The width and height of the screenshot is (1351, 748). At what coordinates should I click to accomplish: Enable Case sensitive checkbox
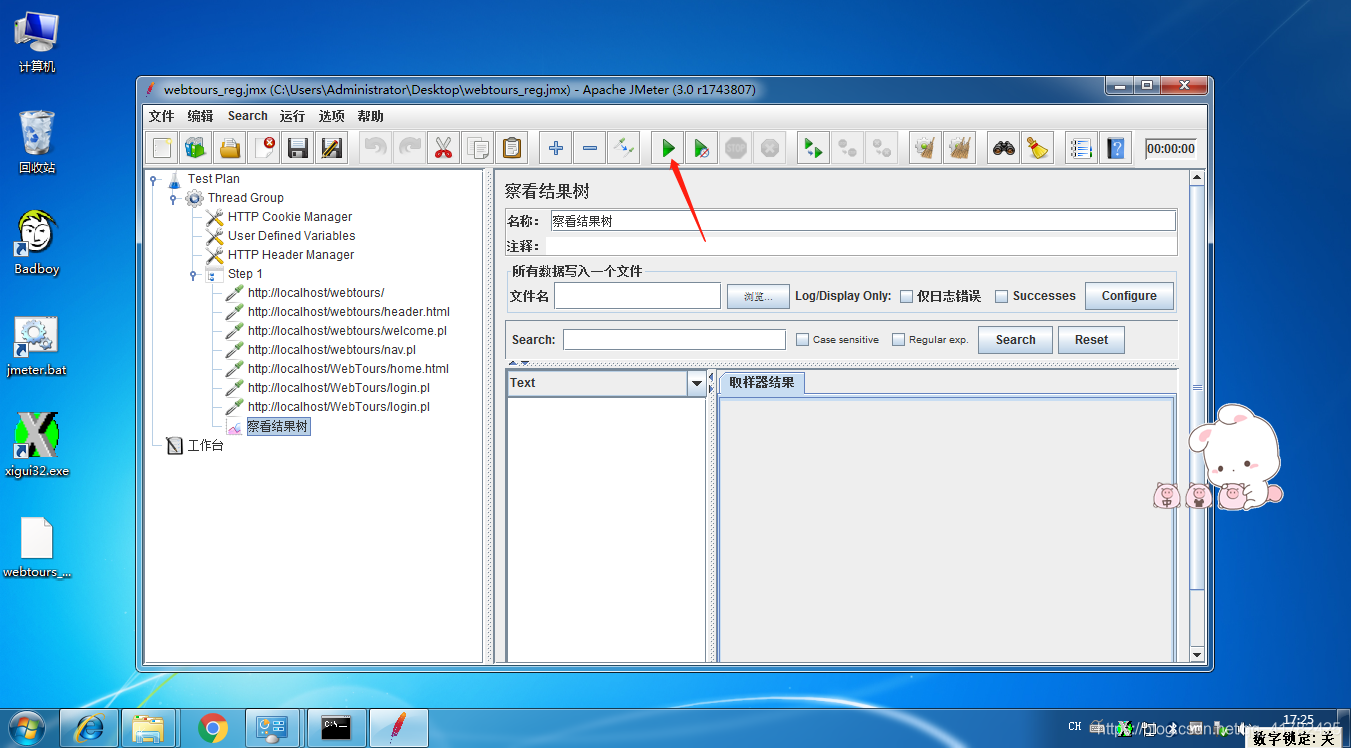pos(802,340)
